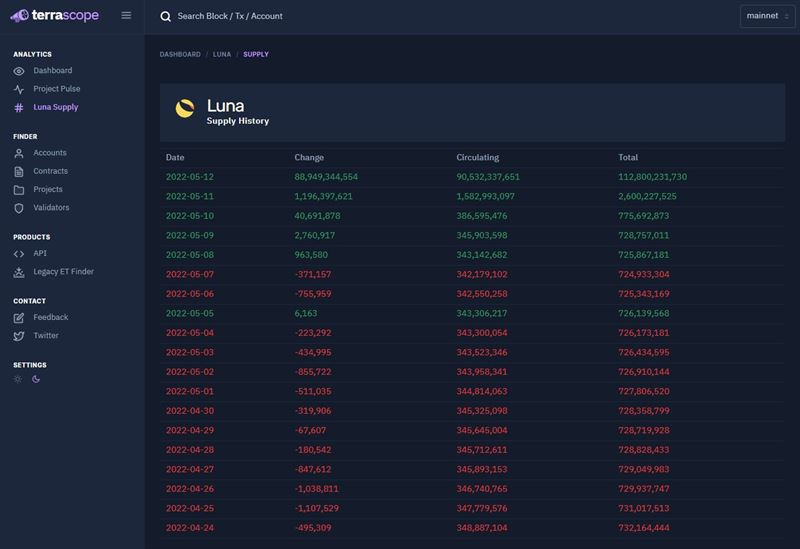
Task: Click circulating value 386,595,476
Action: pos(482,216)
